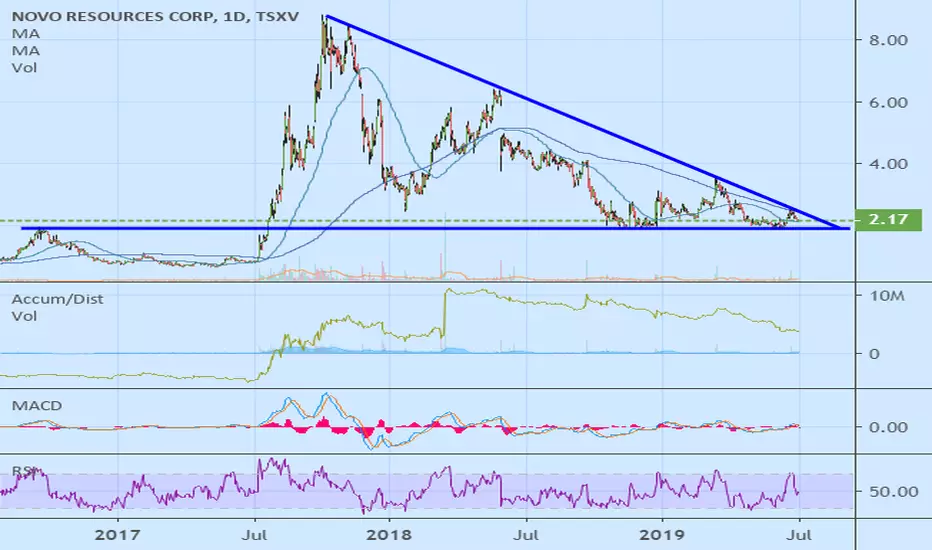Screen dimensions: 932x550
Task: Click the 2018 date axis label
Action: [x=389, y=535]
